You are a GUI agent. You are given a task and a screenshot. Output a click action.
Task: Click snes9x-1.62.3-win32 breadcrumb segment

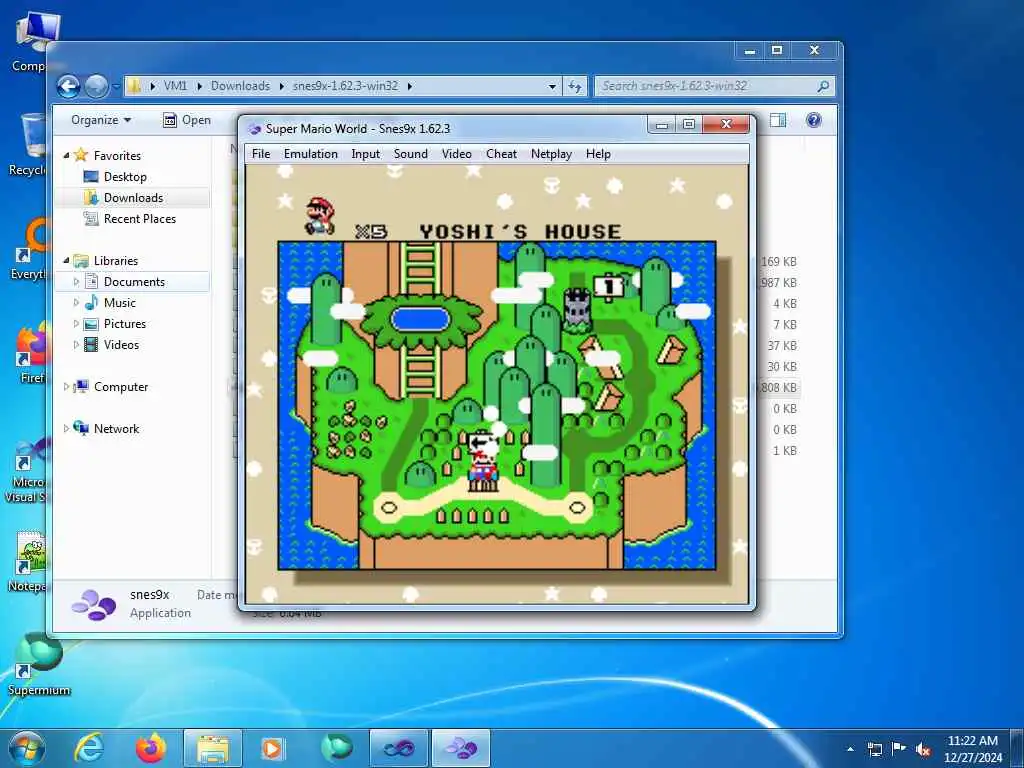click(345, 86)
